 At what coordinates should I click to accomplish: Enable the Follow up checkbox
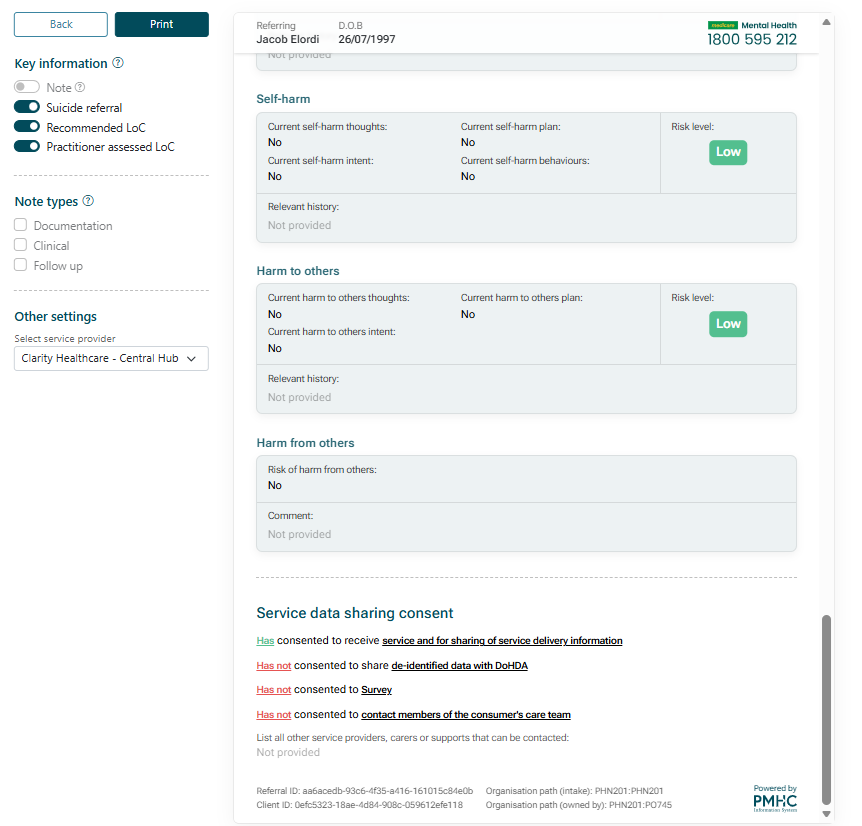[21, 265]
